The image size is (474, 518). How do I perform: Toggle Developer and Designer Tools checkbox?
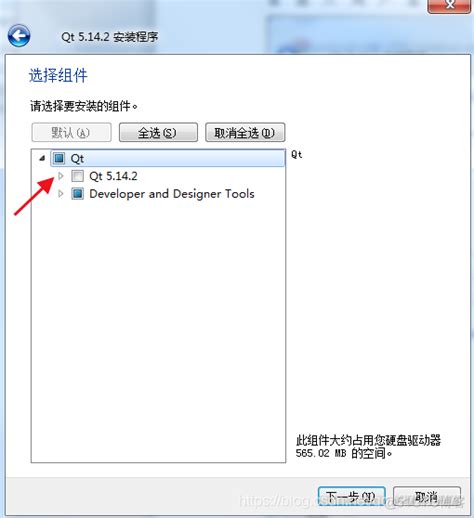pos(78,194)
